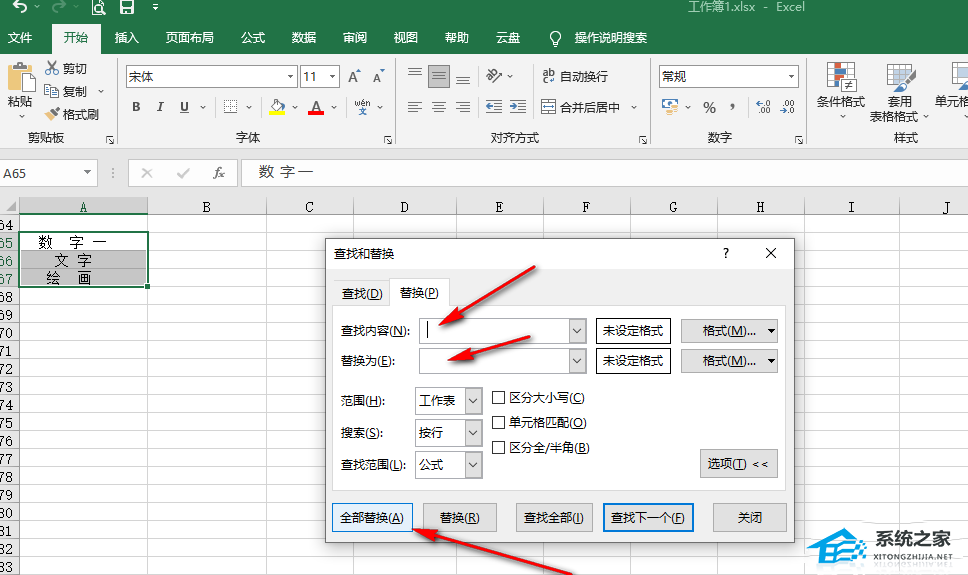Click the text orientation icon

494,76
